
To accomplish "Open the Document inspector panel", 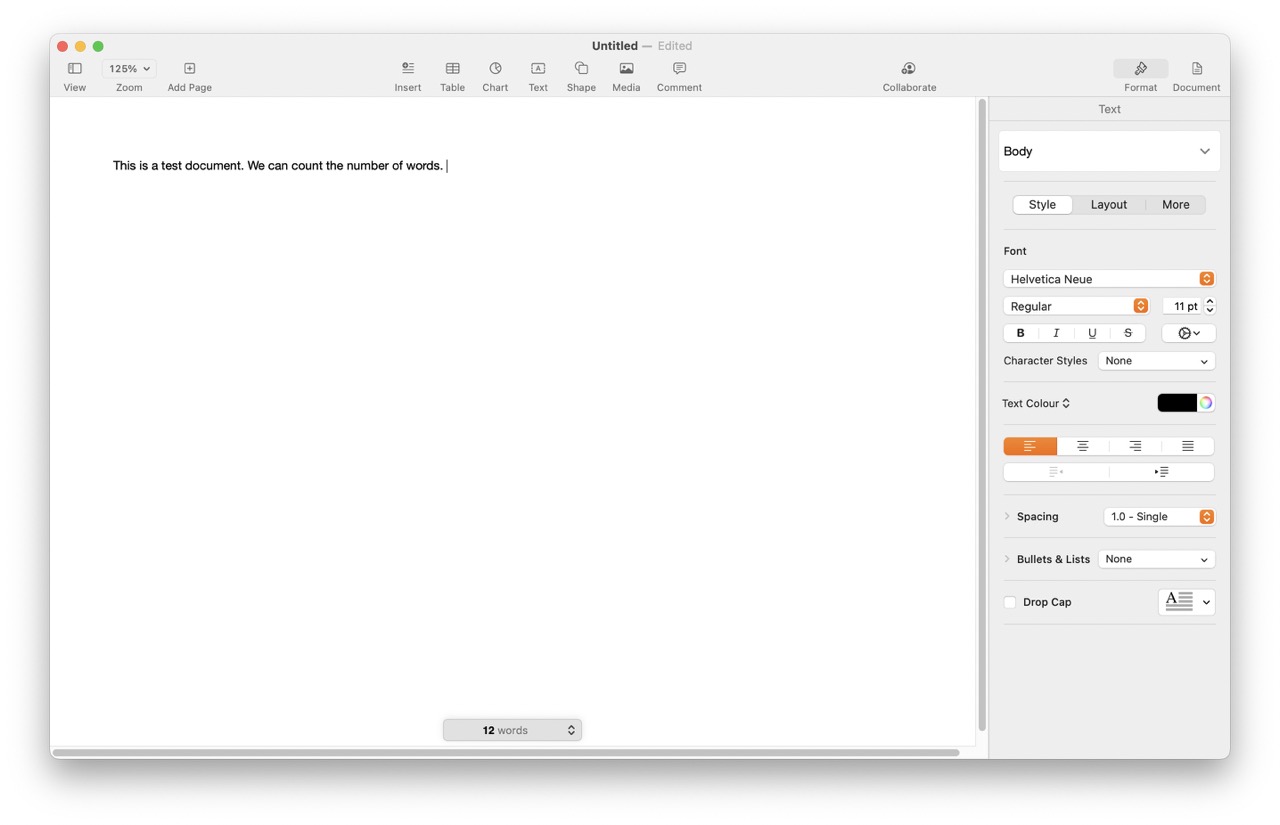I will click(1196, 76).
